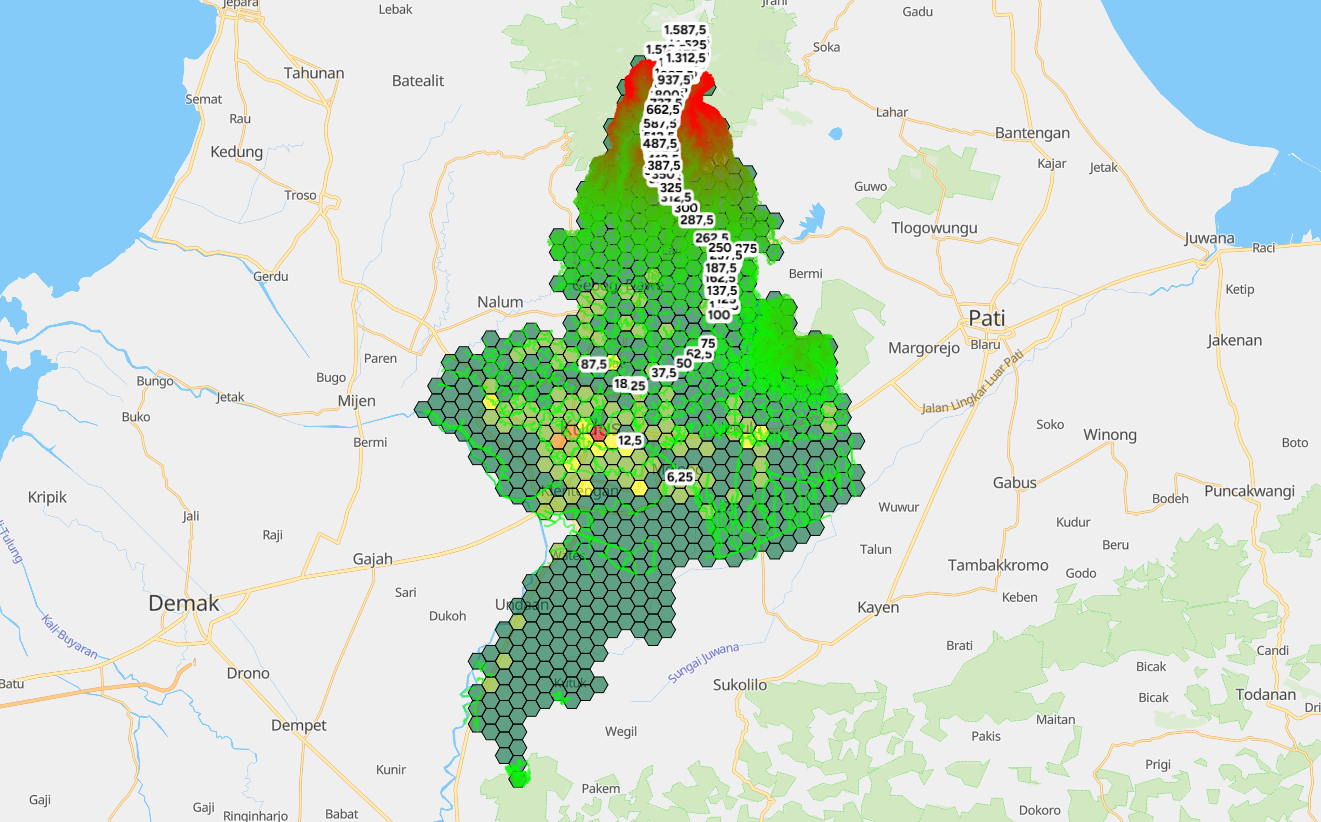Screen dimensions: 1321x822
Task: Click the Demak city label
Action: 183,603
